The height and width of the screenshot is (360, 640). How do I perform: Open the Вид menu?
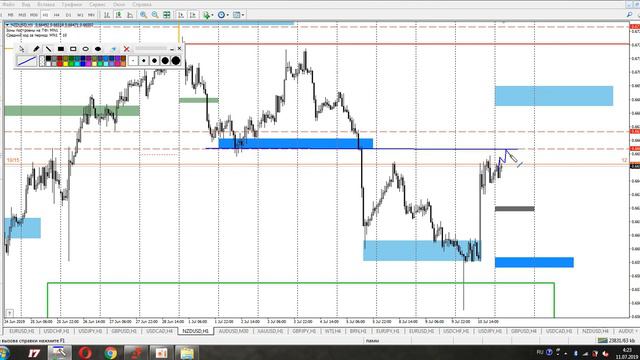(x=26, y=4)
